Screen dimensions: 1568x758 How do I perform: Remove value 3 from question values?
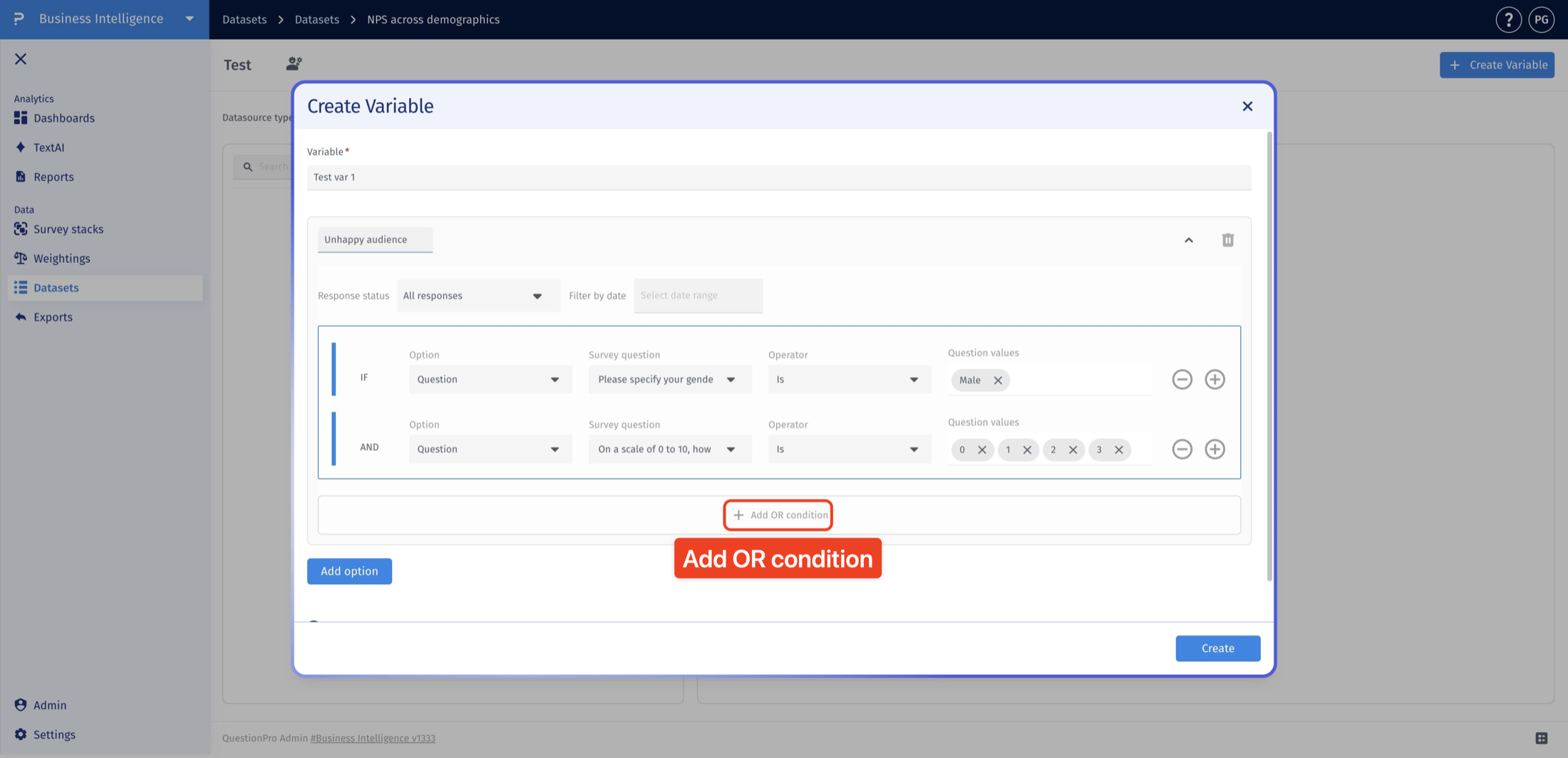[x=1118, y=450]
